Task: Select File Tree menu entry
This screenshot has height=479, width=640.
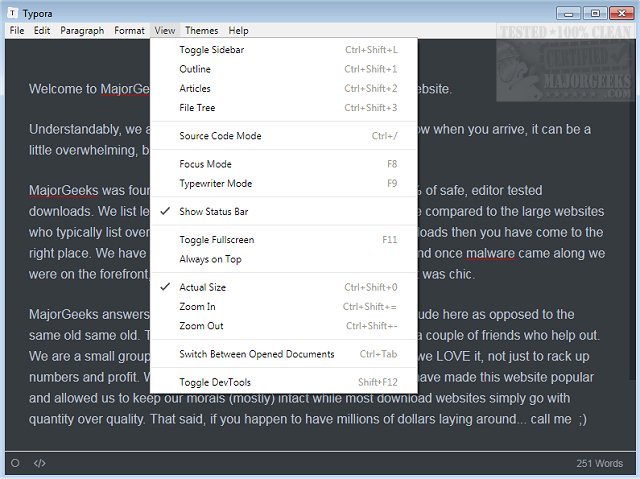Action: (284, 108)
